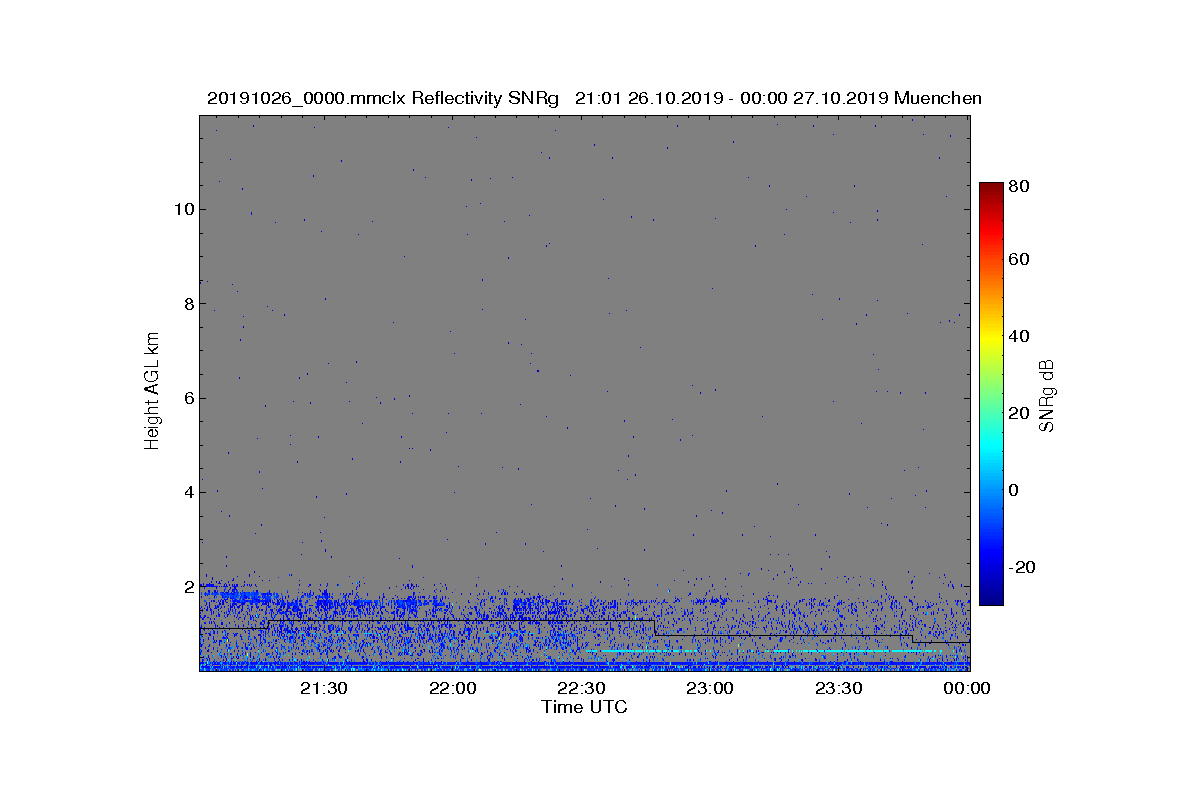This screenshot has width=1200, height=800.
Task: Click the height axis tick label 6
Action: point(188,398)
